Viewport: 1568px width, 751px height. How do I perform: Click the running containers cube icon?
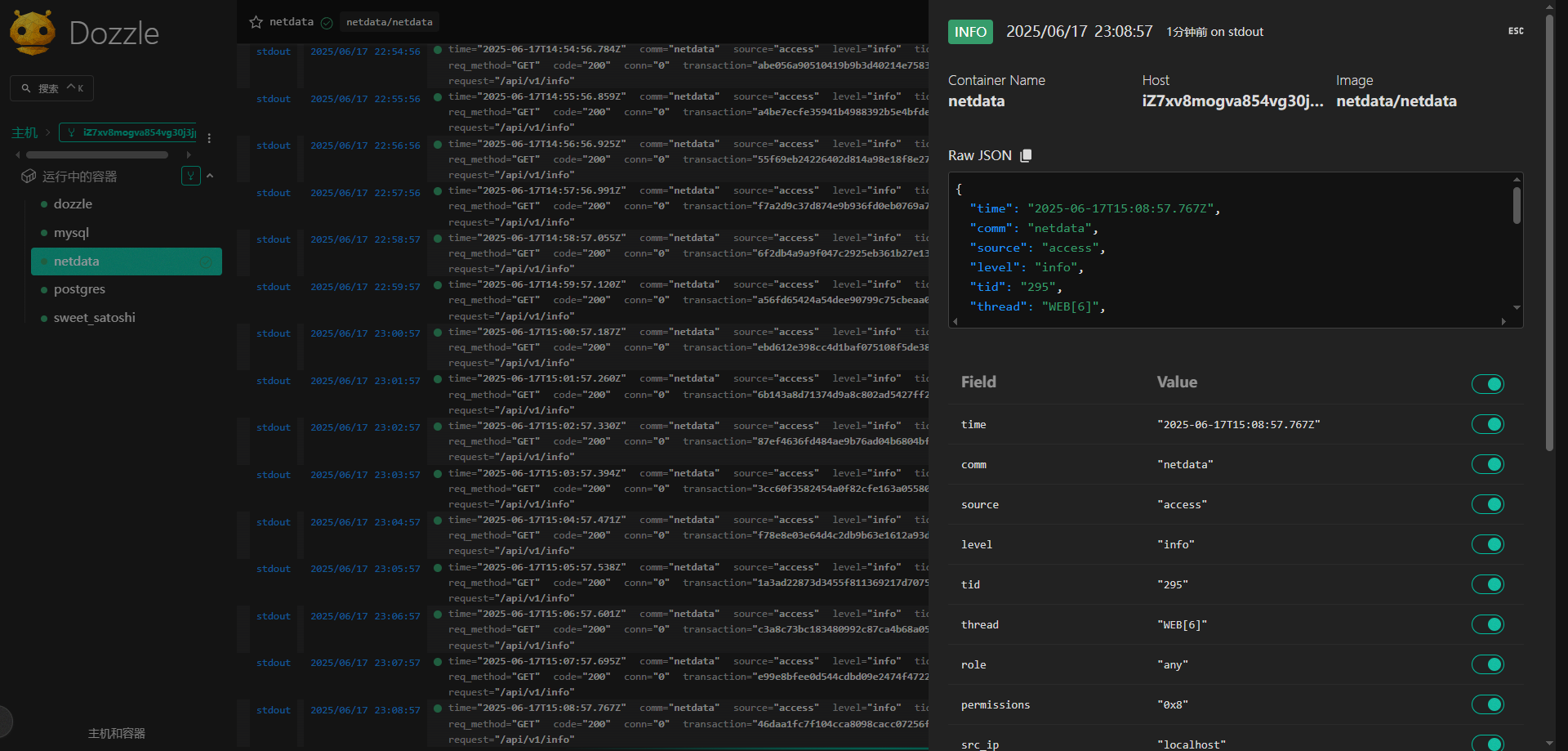point(29,177)
